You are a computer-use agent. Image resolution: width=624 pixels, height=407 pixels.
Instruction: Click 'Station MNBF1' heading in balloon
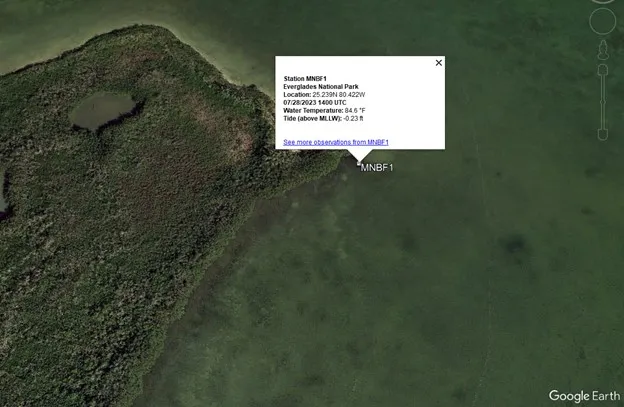(x=305, y=79)
